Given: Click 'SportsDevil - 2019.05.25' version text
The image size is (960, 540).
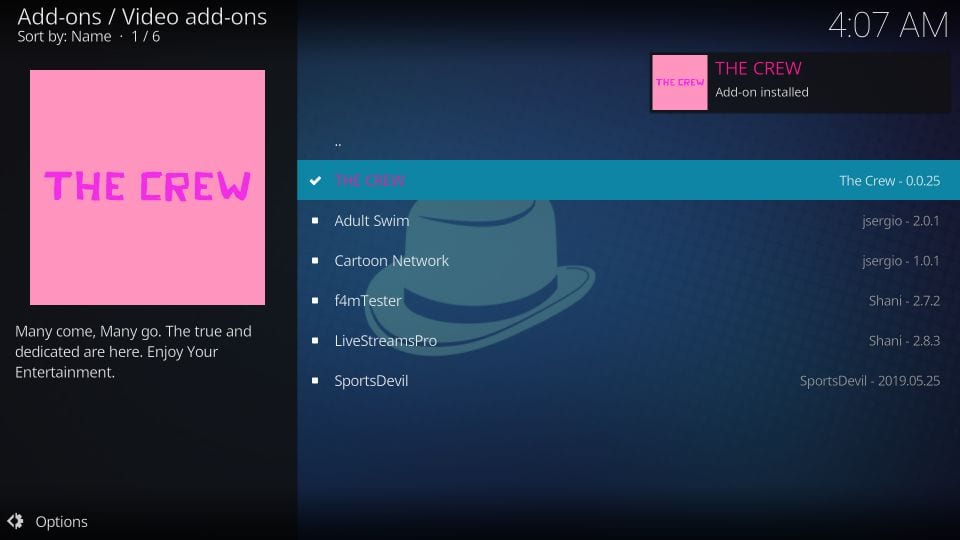Looking at the screenshot, I should tap(869, 380).
